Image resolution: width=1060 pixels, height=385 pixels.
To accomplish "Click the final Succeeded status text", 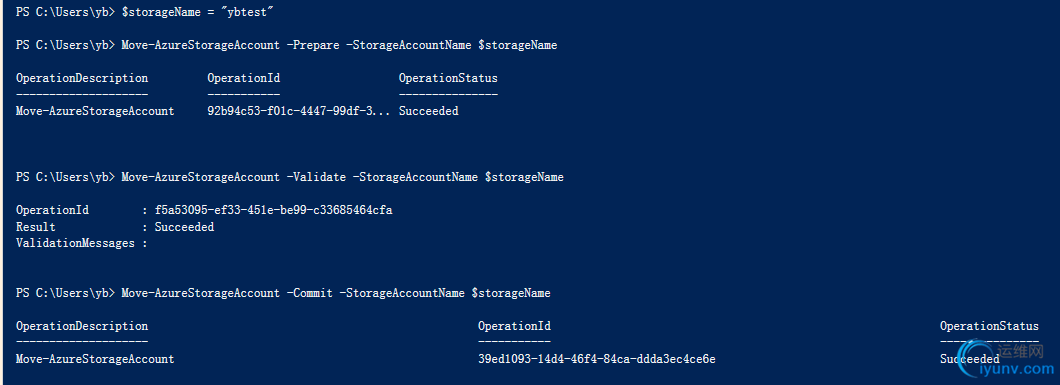I will pos(969,359).
